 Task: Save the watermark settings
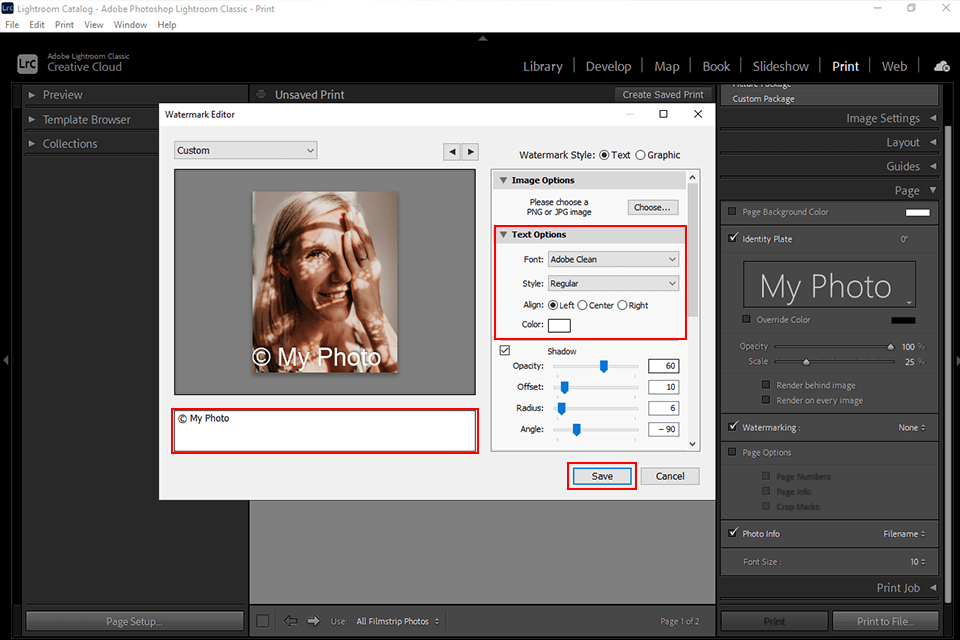(602, 476)
